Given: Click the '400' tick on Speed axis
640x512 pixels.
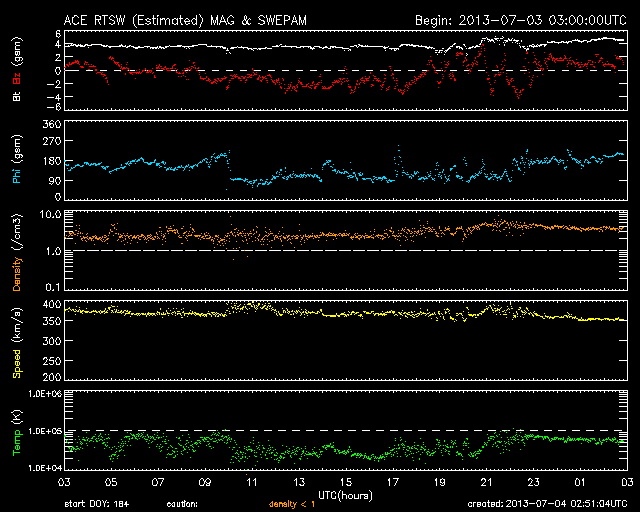Looking at the screenshot, I should click(52, 304).
